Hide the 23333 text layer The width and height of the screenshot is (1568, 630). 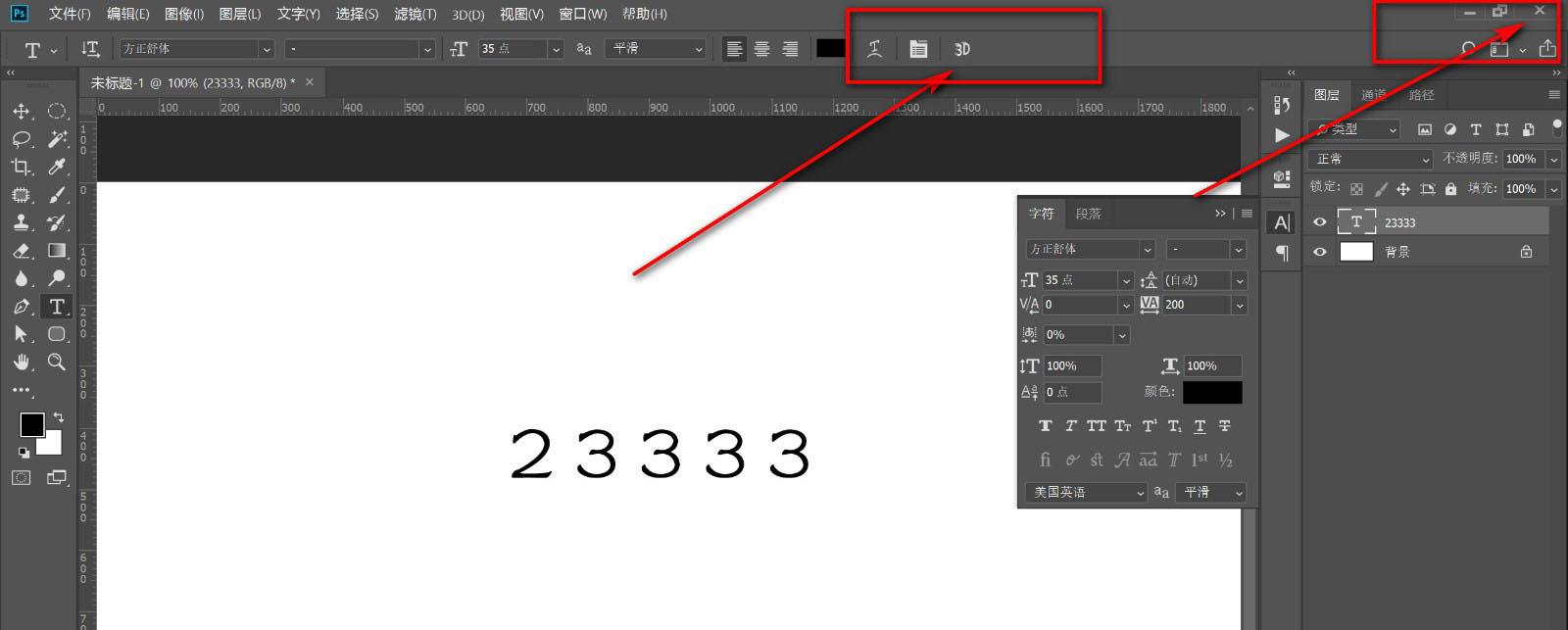[1320, 222]
